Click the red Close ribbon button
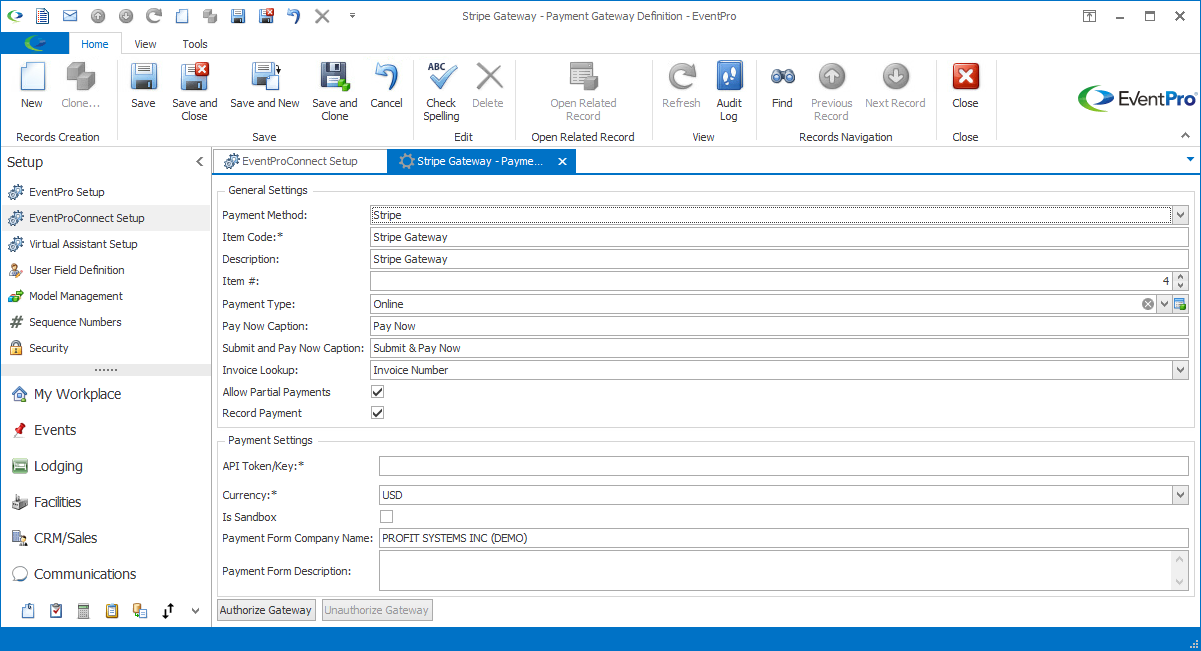This screenshot has width=1201, height=651. coord(965,85)
